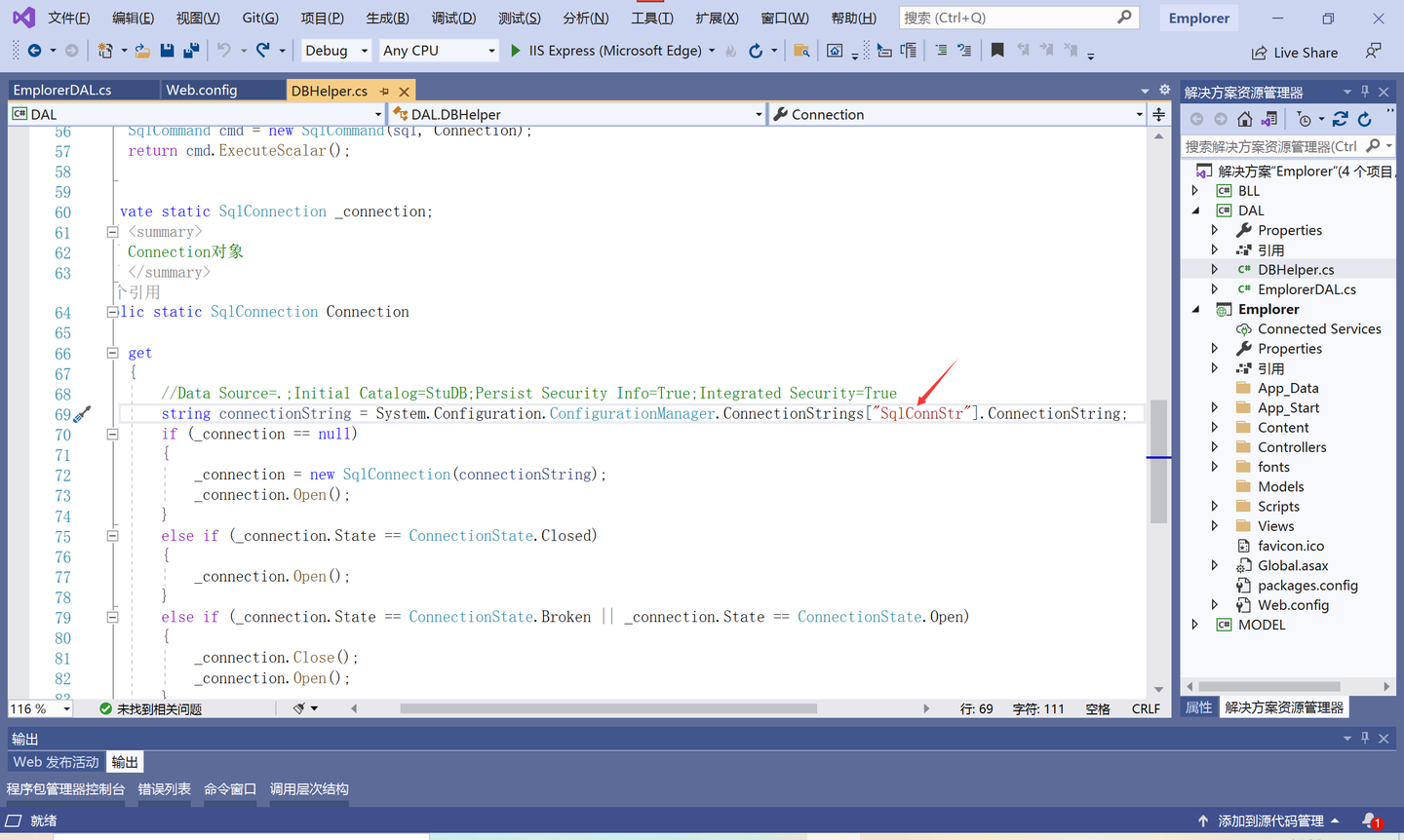Expand the MODEL project node

point(1195,625)
